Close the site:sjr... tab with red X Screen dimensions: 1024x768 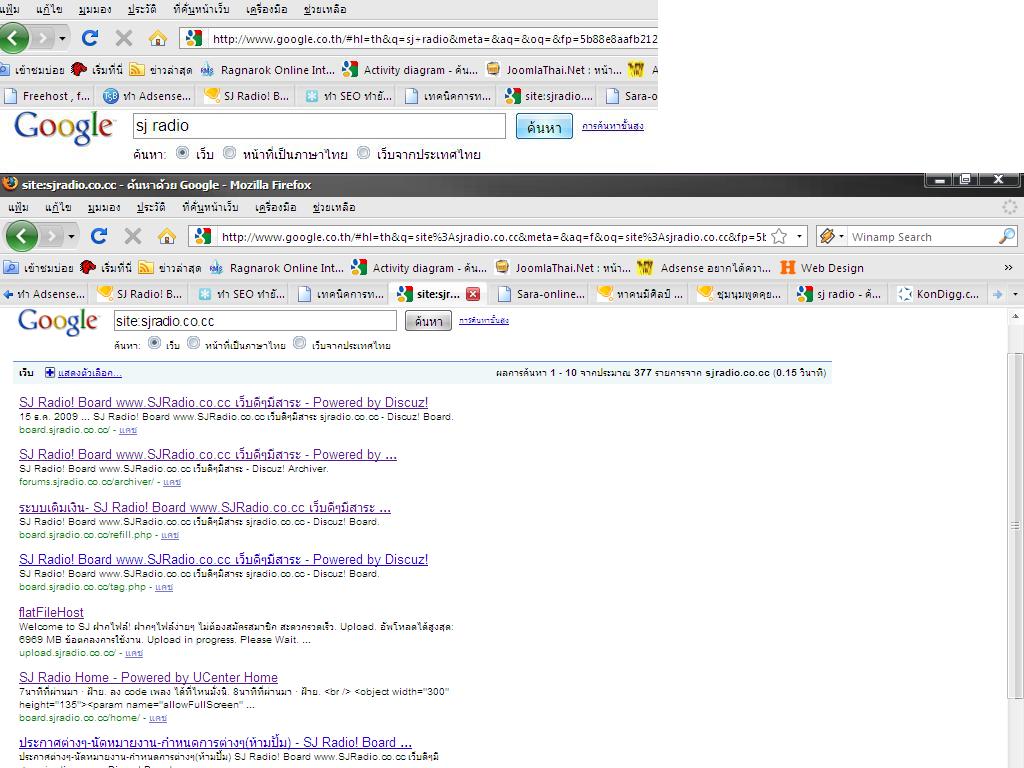pos(473,294)
